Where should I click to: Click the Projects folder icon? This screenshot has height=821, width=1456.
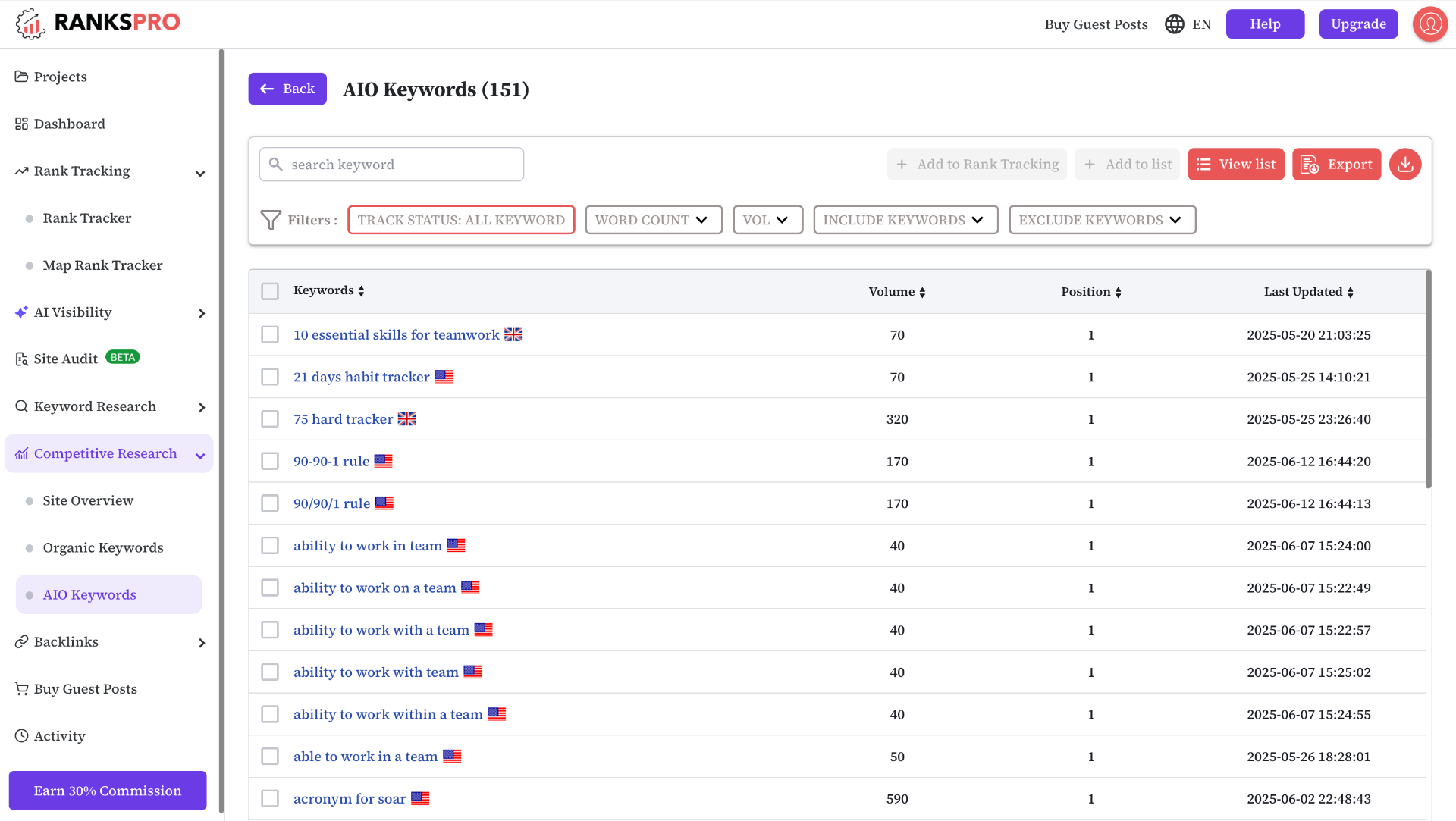pyautogui.click(x=21, y=77)
